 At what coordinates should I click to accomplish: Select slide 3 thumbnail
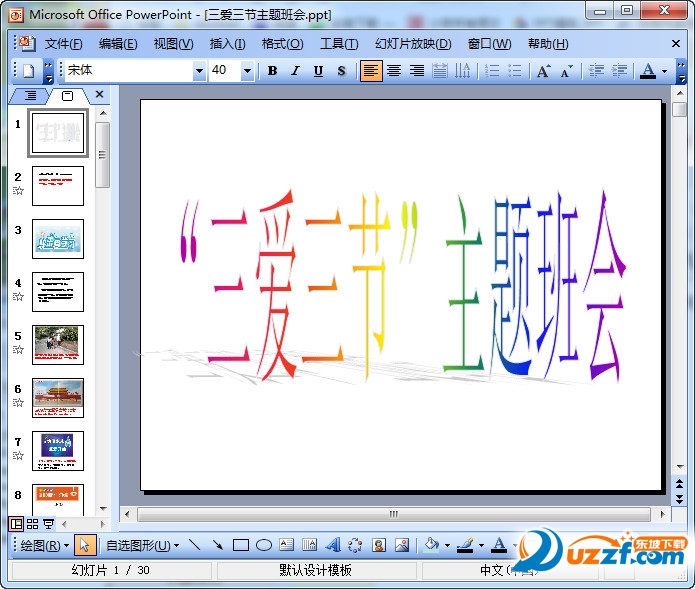58,239
